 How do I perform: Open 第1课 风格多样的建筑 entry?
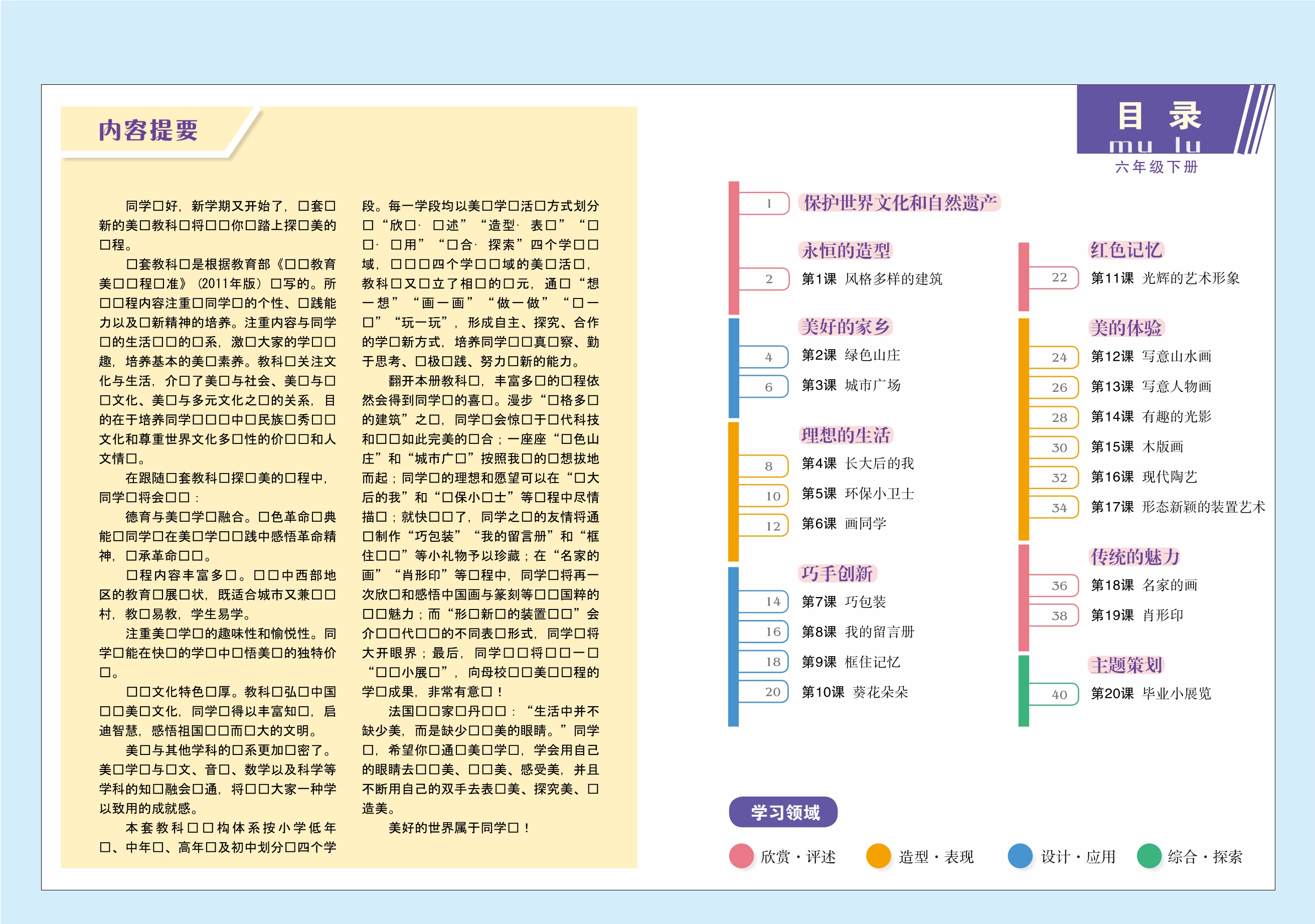872,279
